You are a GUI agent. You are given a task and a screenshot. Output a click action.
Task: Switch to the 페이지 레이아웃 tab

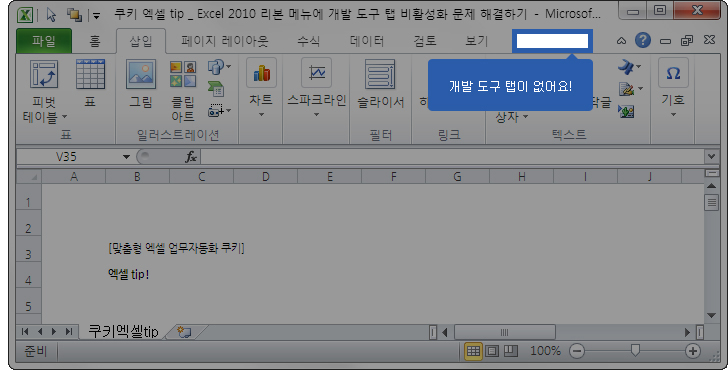225,41
